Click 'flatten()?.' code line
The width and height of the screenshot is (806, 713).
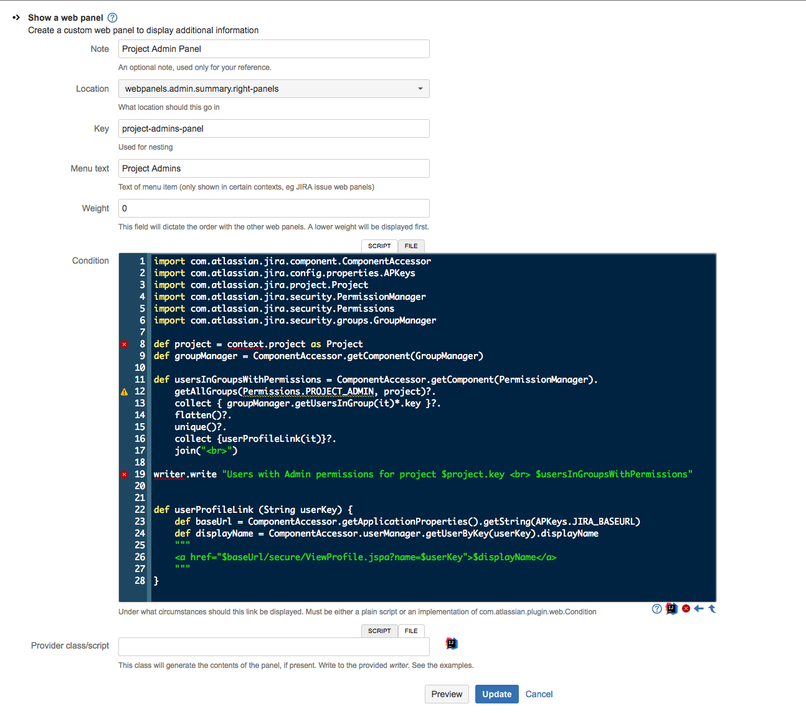[x=203, y=415]
